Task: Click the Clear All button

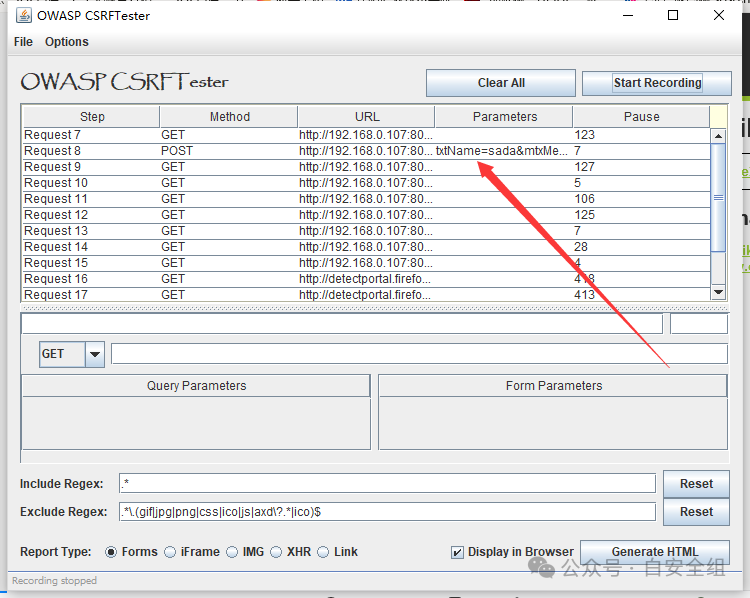Action: click(x=501, y=83)
